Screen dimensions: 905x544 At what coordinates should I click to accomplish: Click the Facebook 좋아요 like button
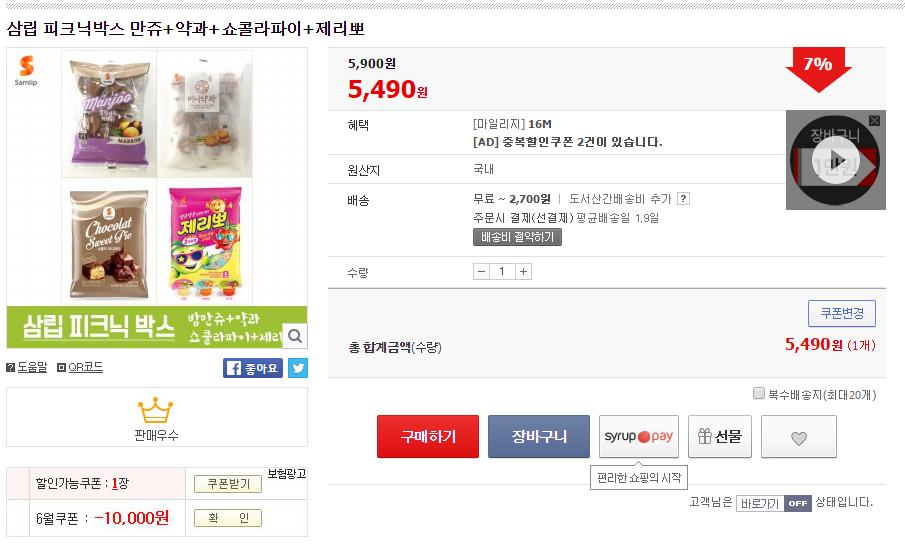[x=253, y=368]
